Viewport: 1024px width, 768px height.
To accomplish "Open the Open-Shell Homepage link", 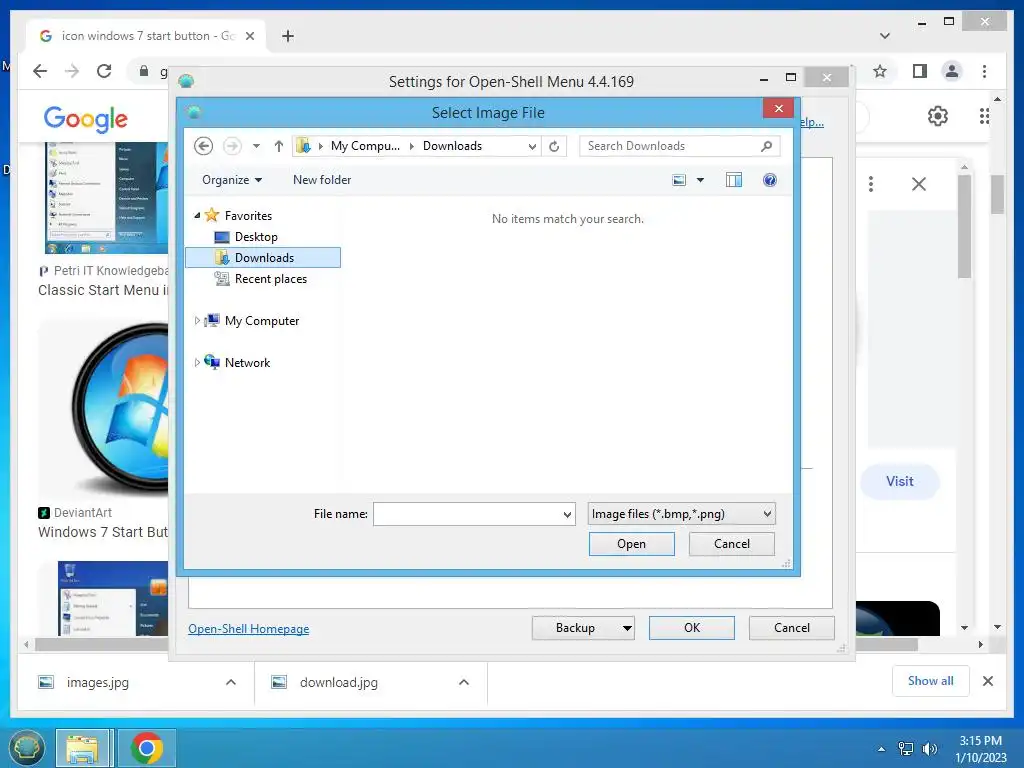I will 249,628.
